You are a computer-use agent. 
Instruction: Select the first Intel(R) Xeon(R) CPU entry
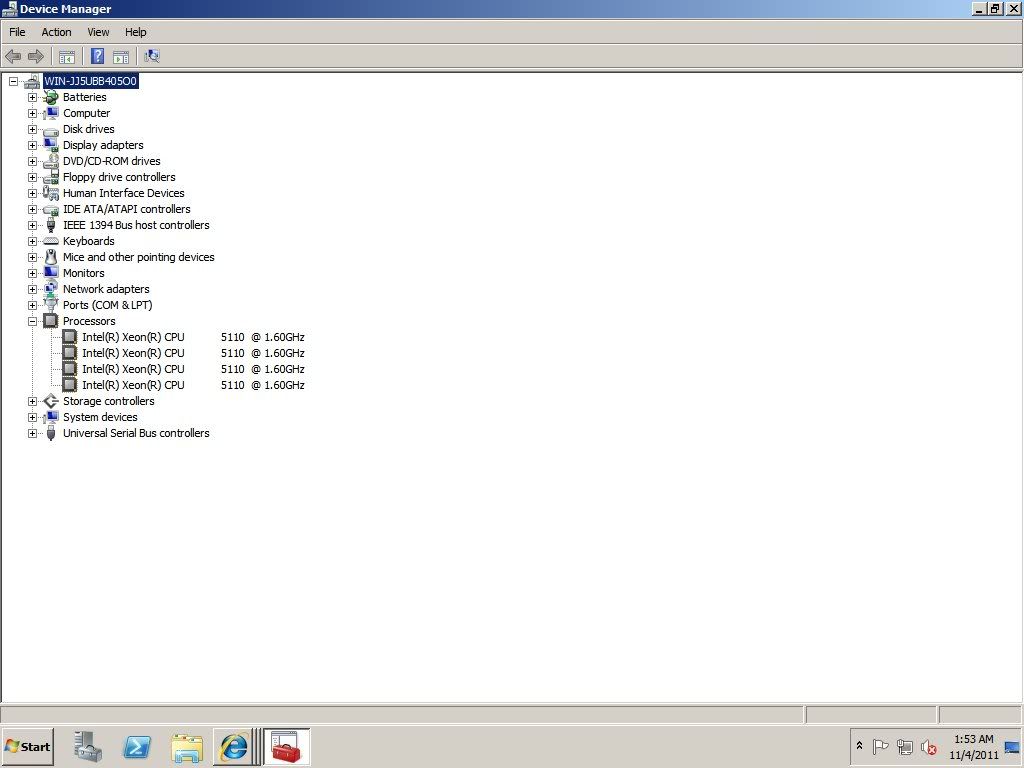pyautogui.click(x=193, y=337)
